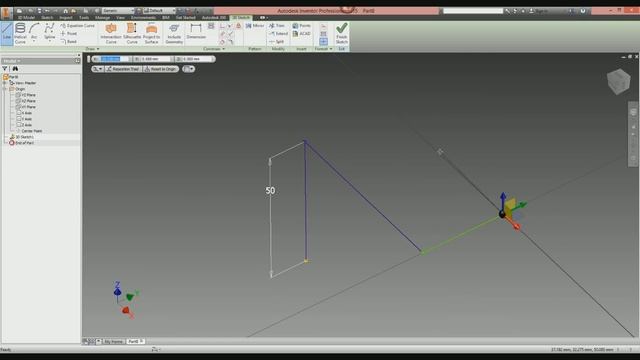This screenshot has width=640, height=360.
Task: Select the Extend tool
Action: coord(278,33)
